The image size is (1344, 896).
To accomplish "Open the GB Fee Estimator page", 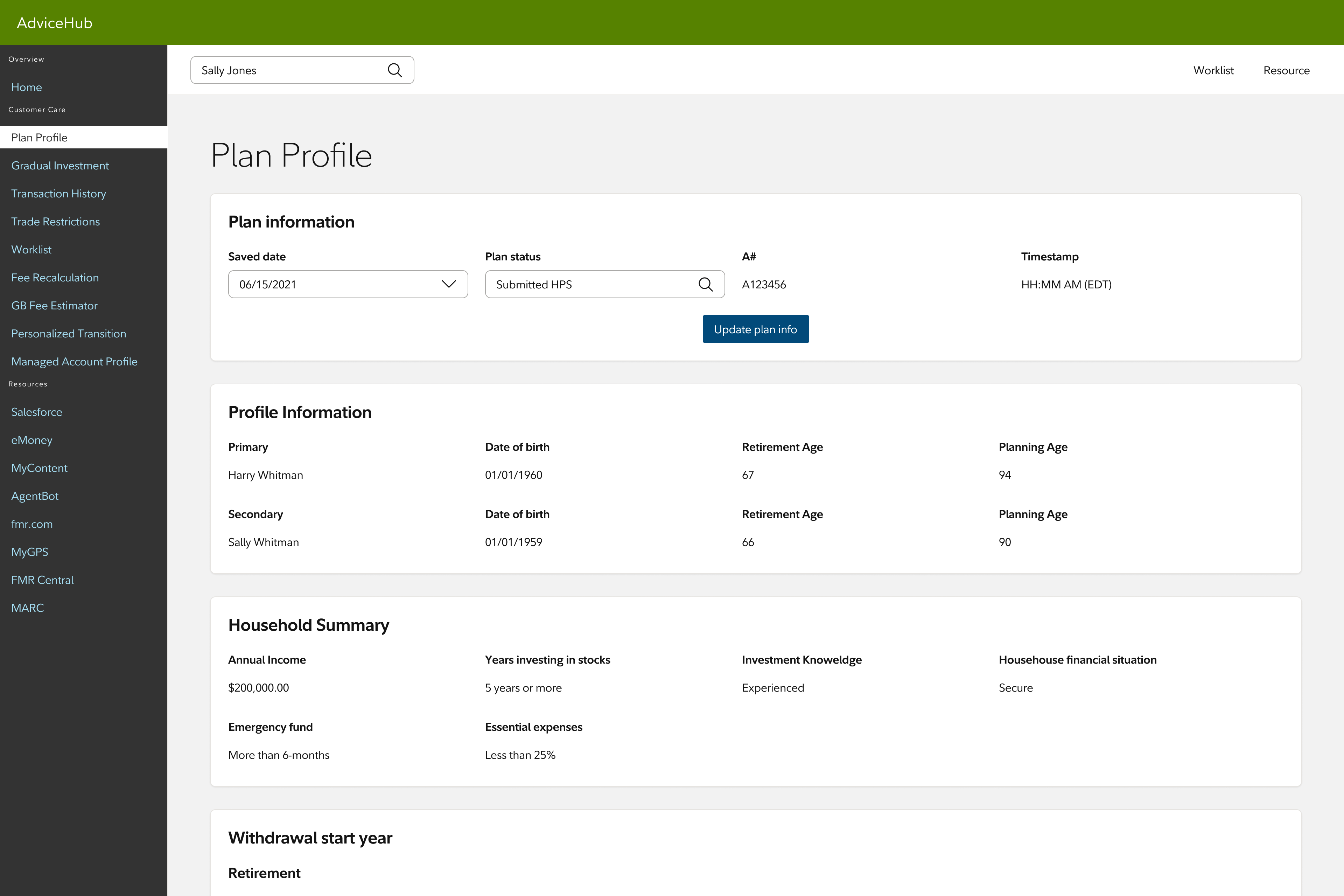I will (x=54, y=306).
